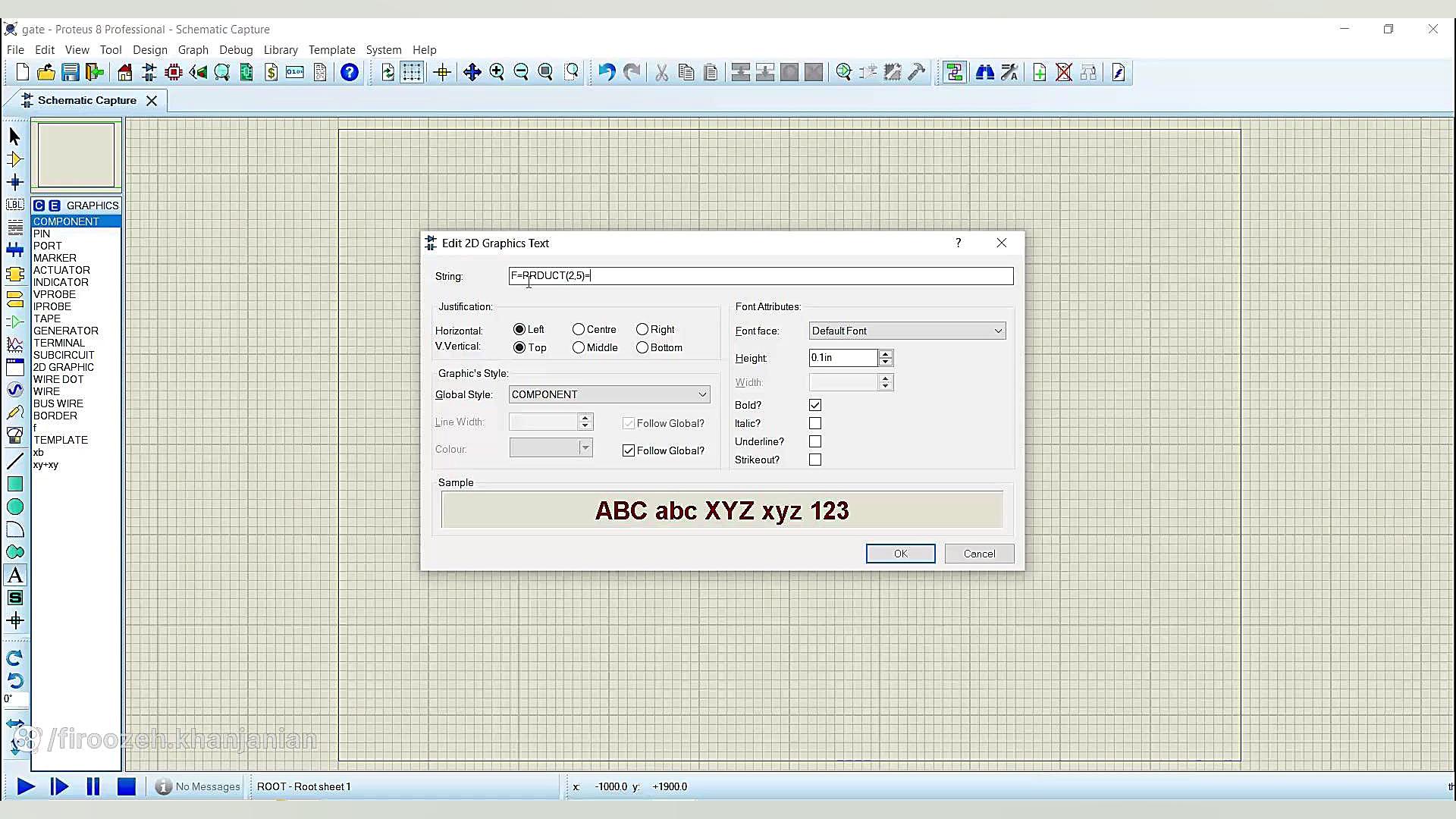The width and height of the screenshot is (1456, 819).
Task: Open the Graph menu
Action: [x=193, y=50]
